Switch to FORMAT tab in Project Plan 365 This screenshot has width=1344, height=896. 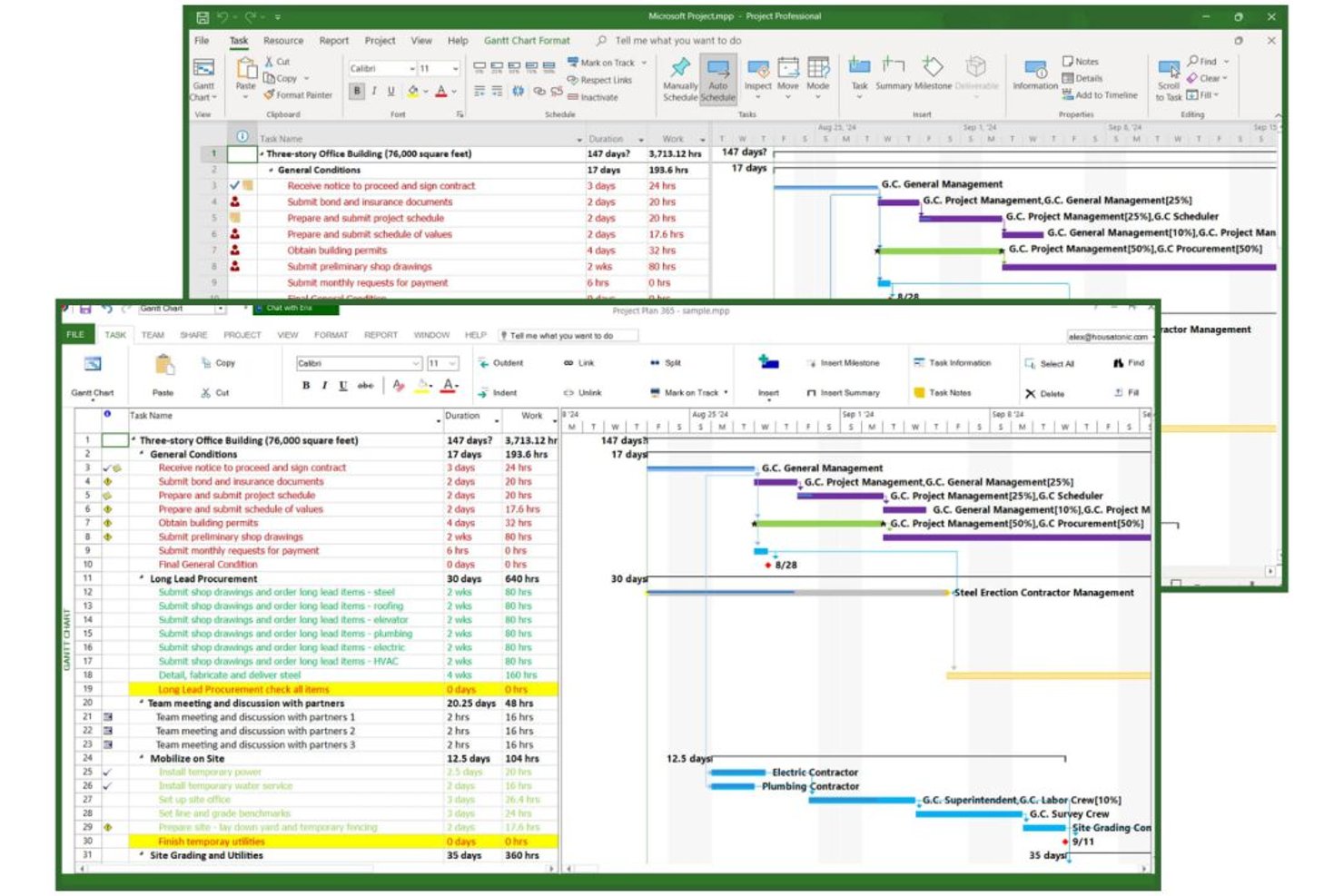(331, 335)
